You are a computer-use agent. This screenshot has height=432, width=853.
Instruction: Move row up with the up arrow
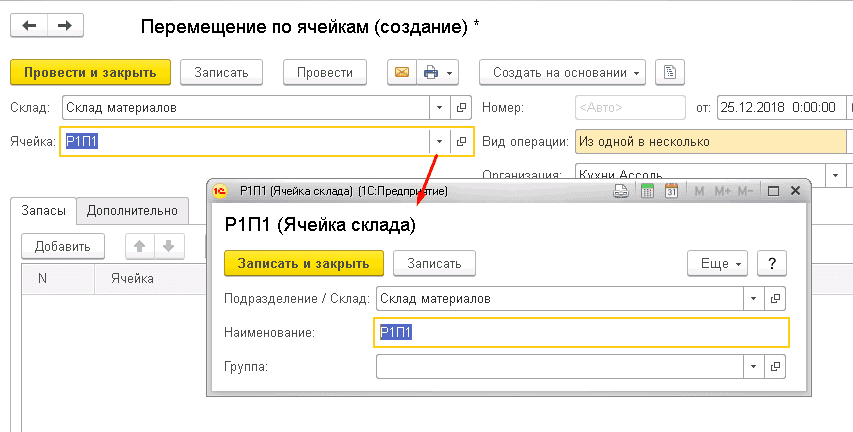(x=140, y=246)
